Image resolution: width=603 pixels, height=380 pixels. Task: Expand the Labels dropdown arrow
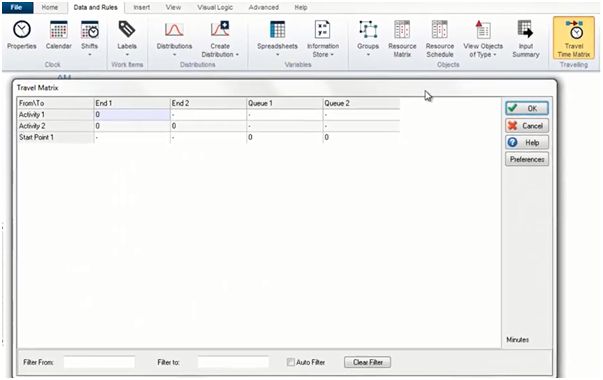[127, 55]
